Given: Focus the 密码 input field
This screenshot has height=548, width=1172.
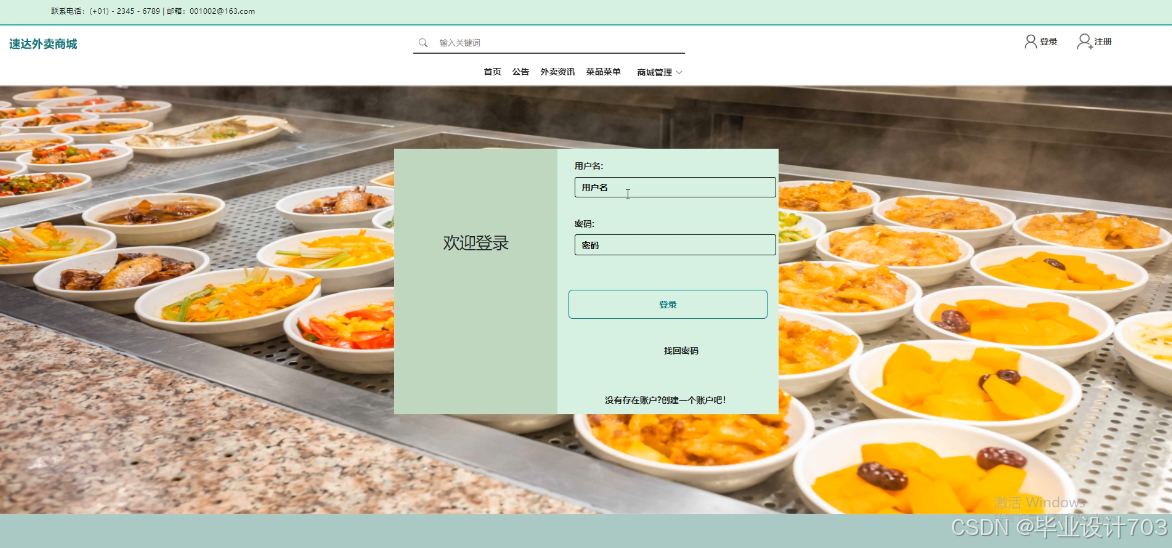Looking at the screenshot, I should pos(674,245).
